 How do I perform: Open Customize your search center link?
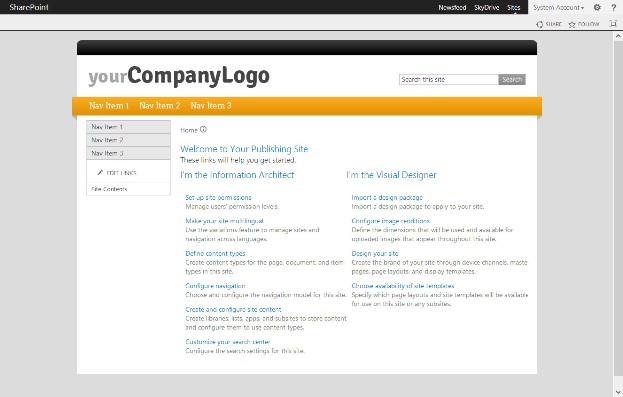point(228,342)
